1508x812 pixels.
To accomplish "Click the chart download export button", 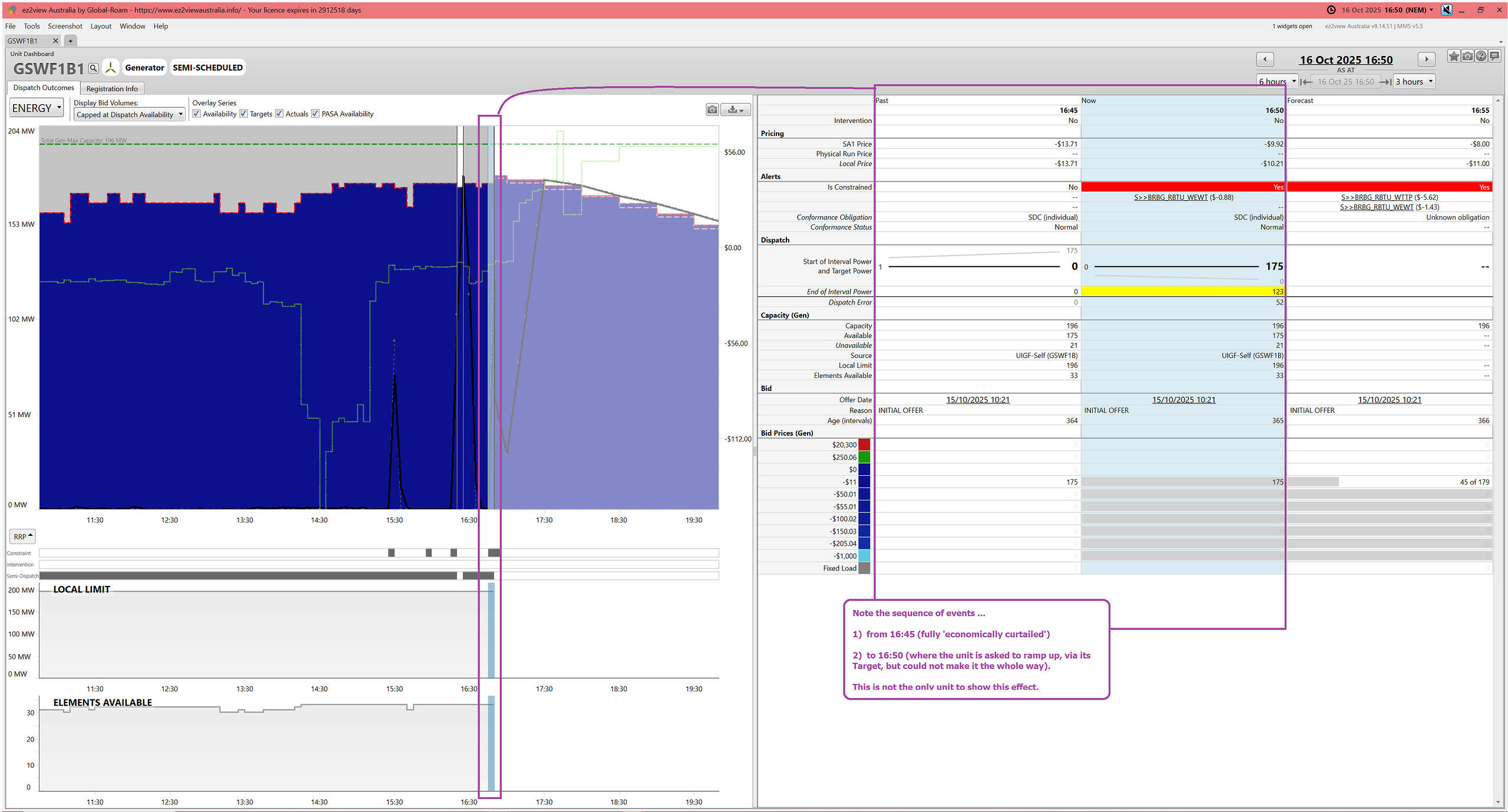I will [735, 110].
